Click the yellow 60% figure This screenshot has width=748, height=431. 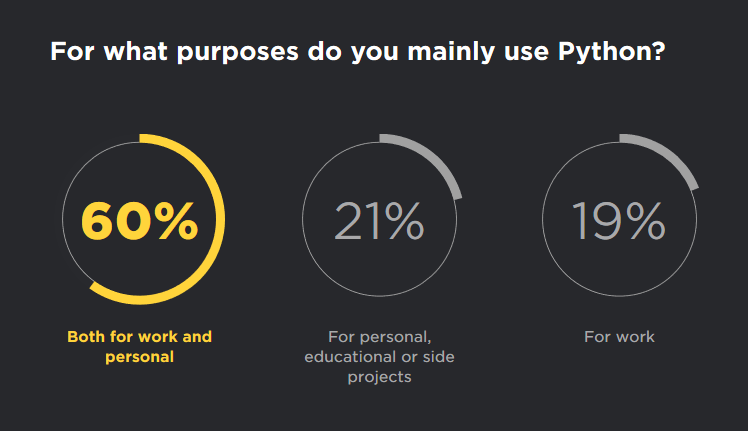click(138, 221)
